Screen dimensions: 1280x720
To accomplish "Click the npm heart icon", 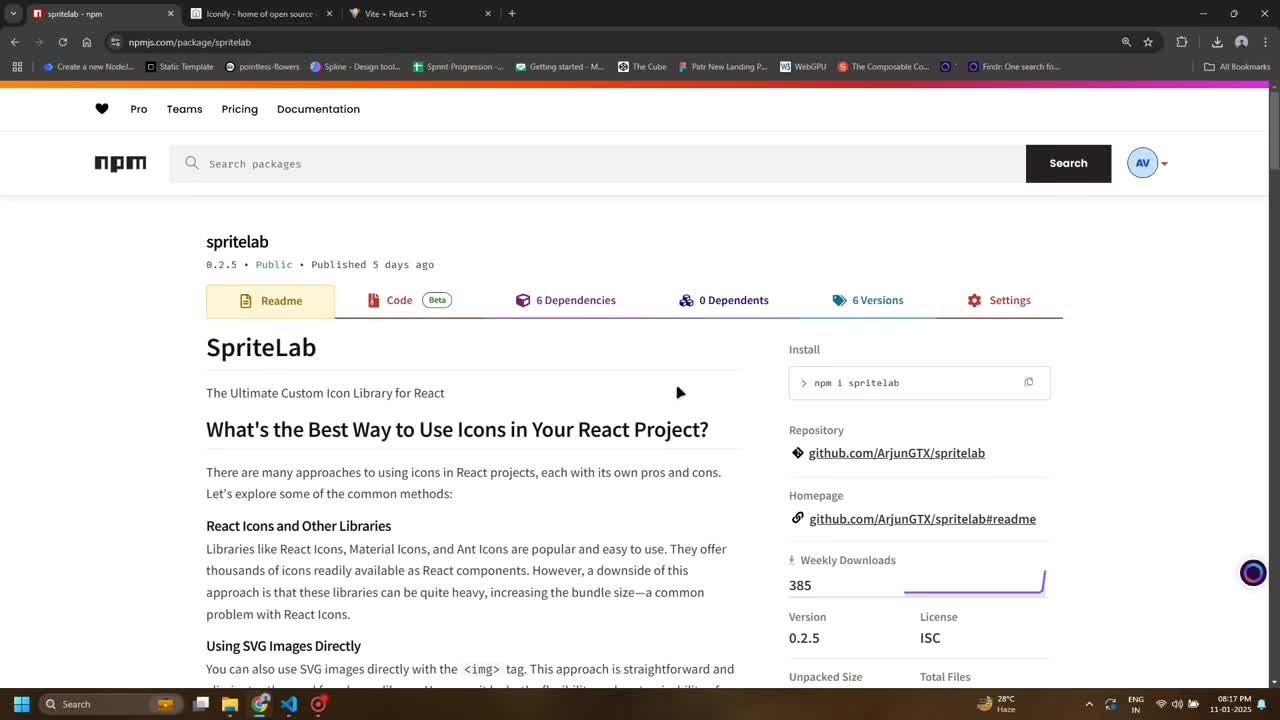I will pos(102,109).
